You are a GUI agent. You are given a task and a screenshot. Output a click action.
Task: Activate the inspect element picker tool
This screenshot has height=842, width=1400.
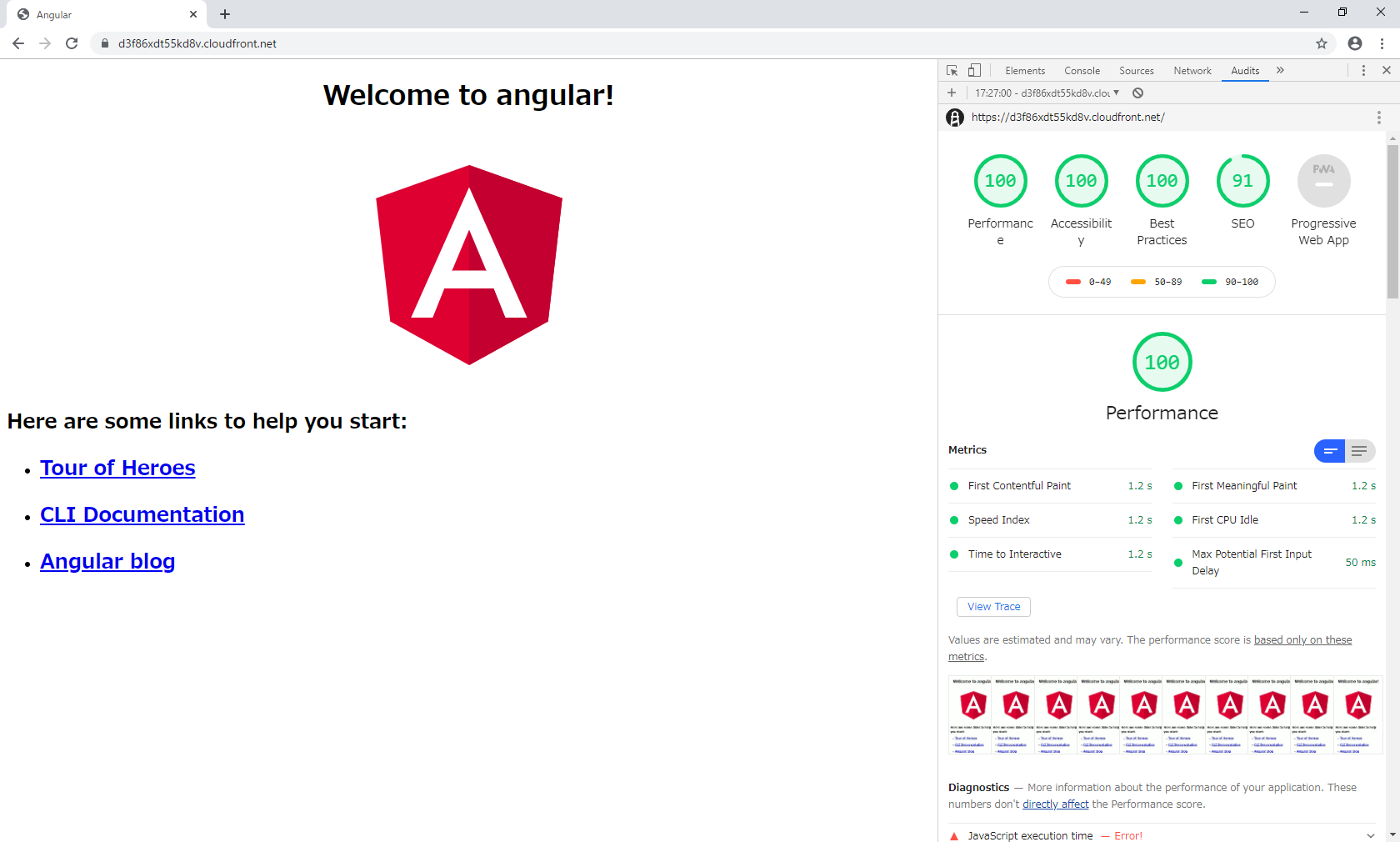[952, 71]
